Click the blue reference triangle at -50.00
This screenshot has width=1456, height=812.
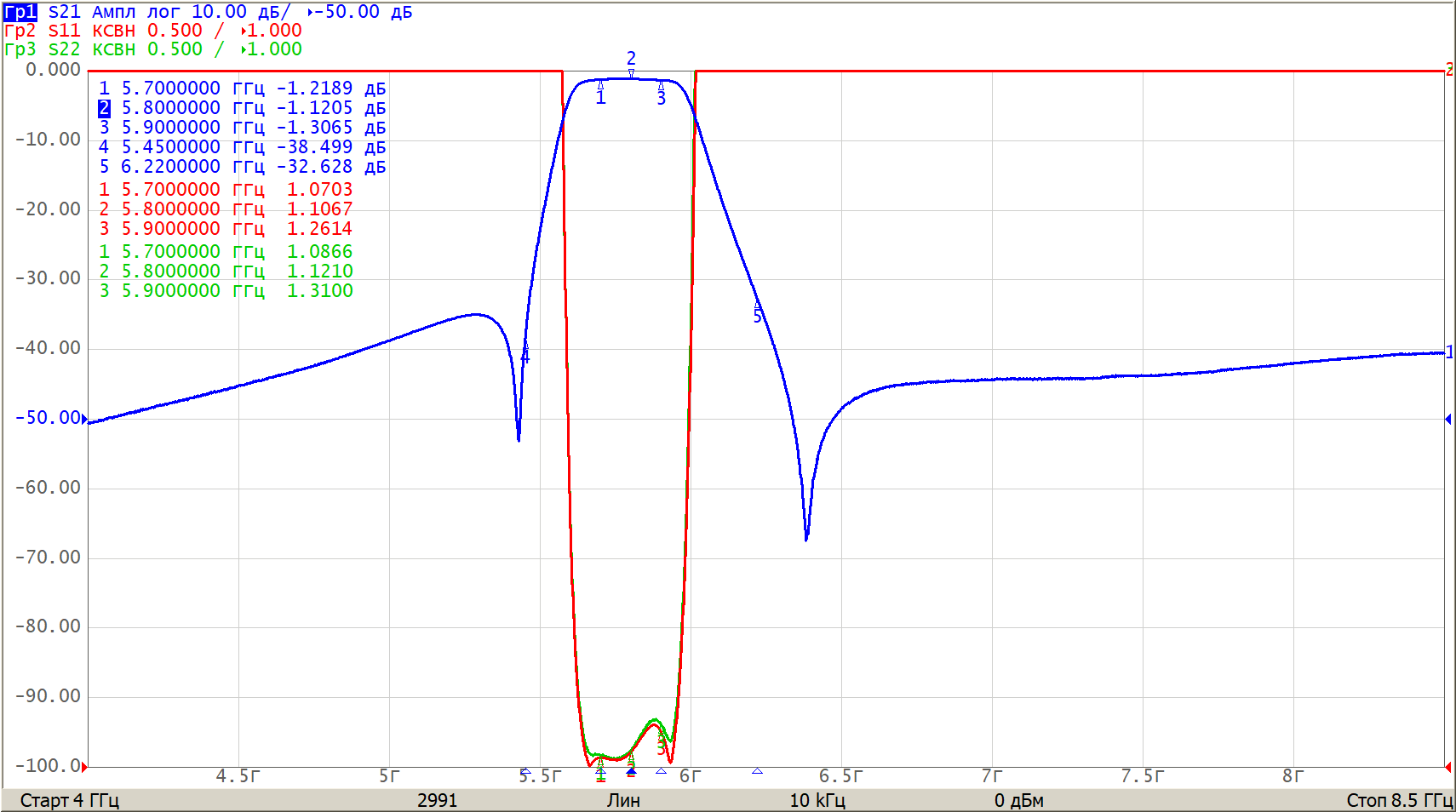pyautogui.click(x=84, y=418)
